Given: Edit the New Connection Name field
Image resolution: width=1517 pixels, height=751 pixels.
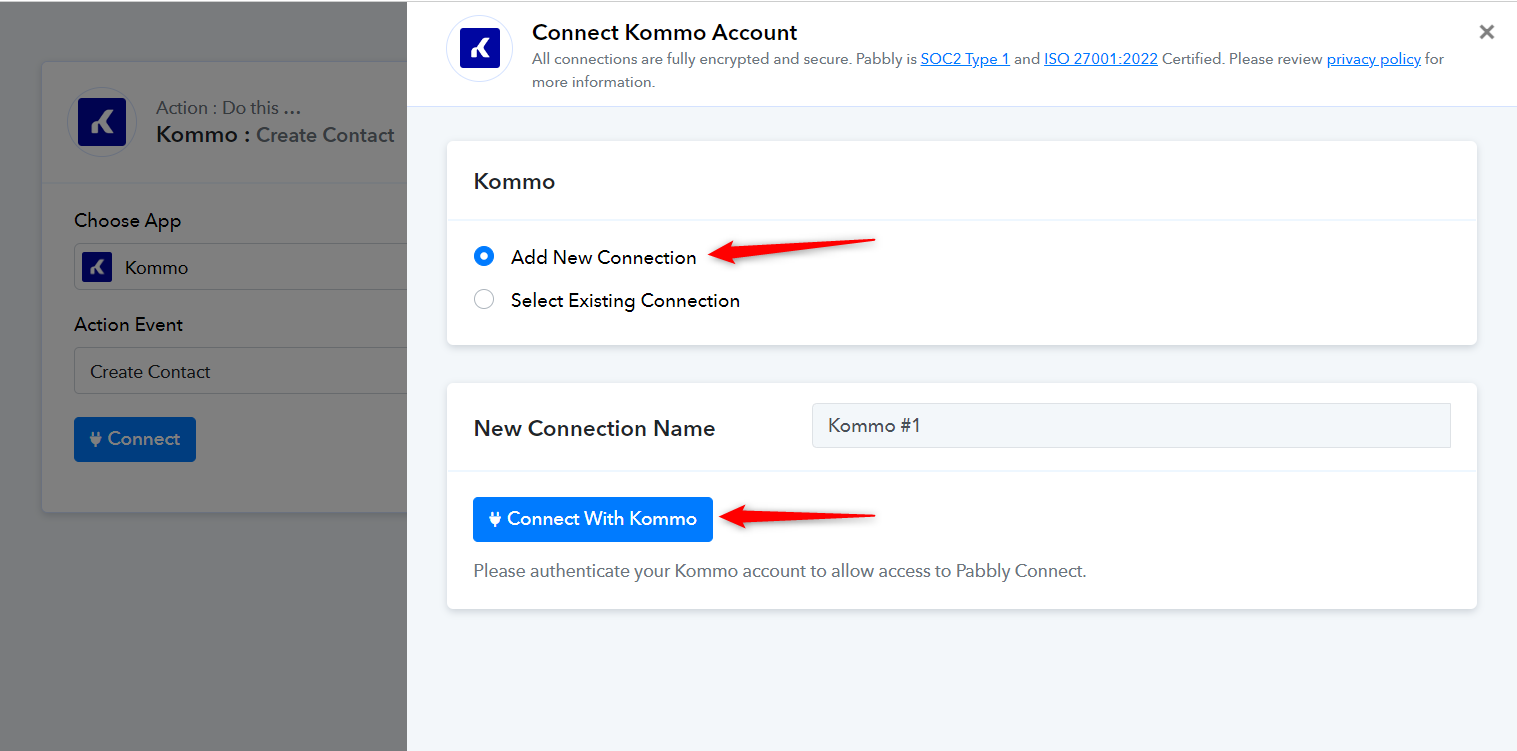Looking at the screenshot, I should click(x=1131, y=426).
